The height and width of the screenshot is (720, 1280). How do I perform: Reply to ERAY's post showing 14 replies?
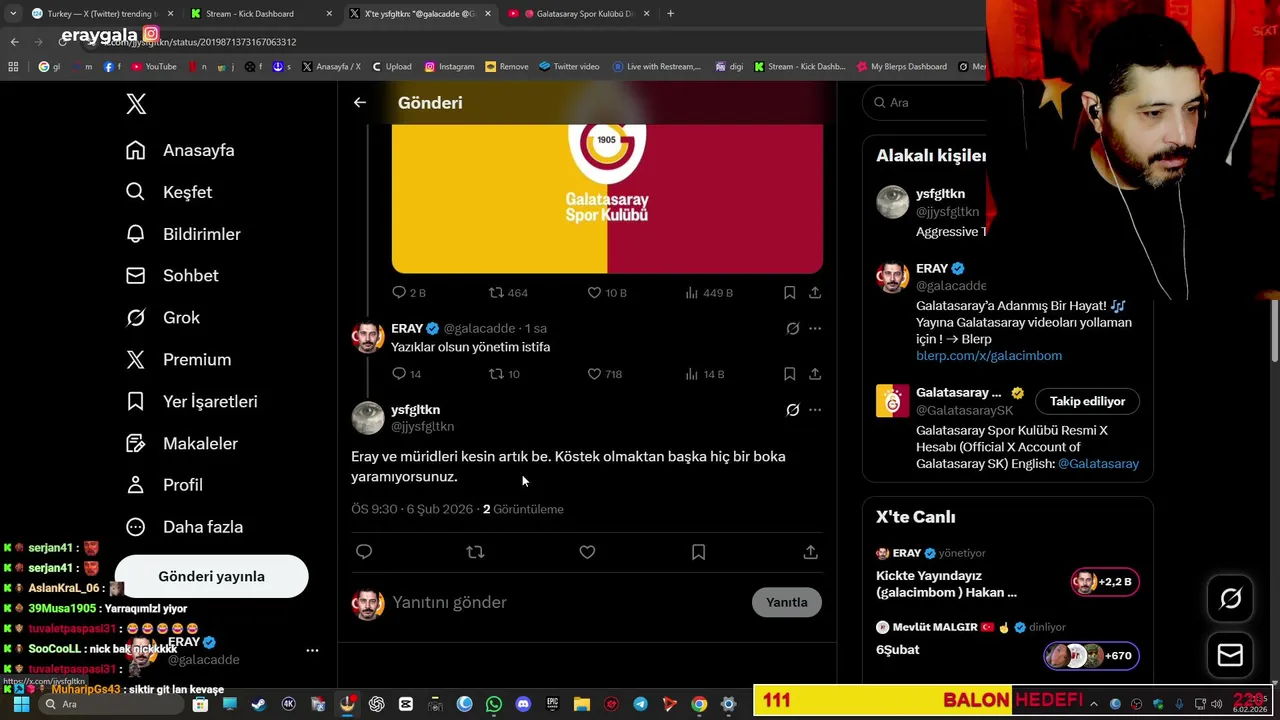tap(406, 374)
